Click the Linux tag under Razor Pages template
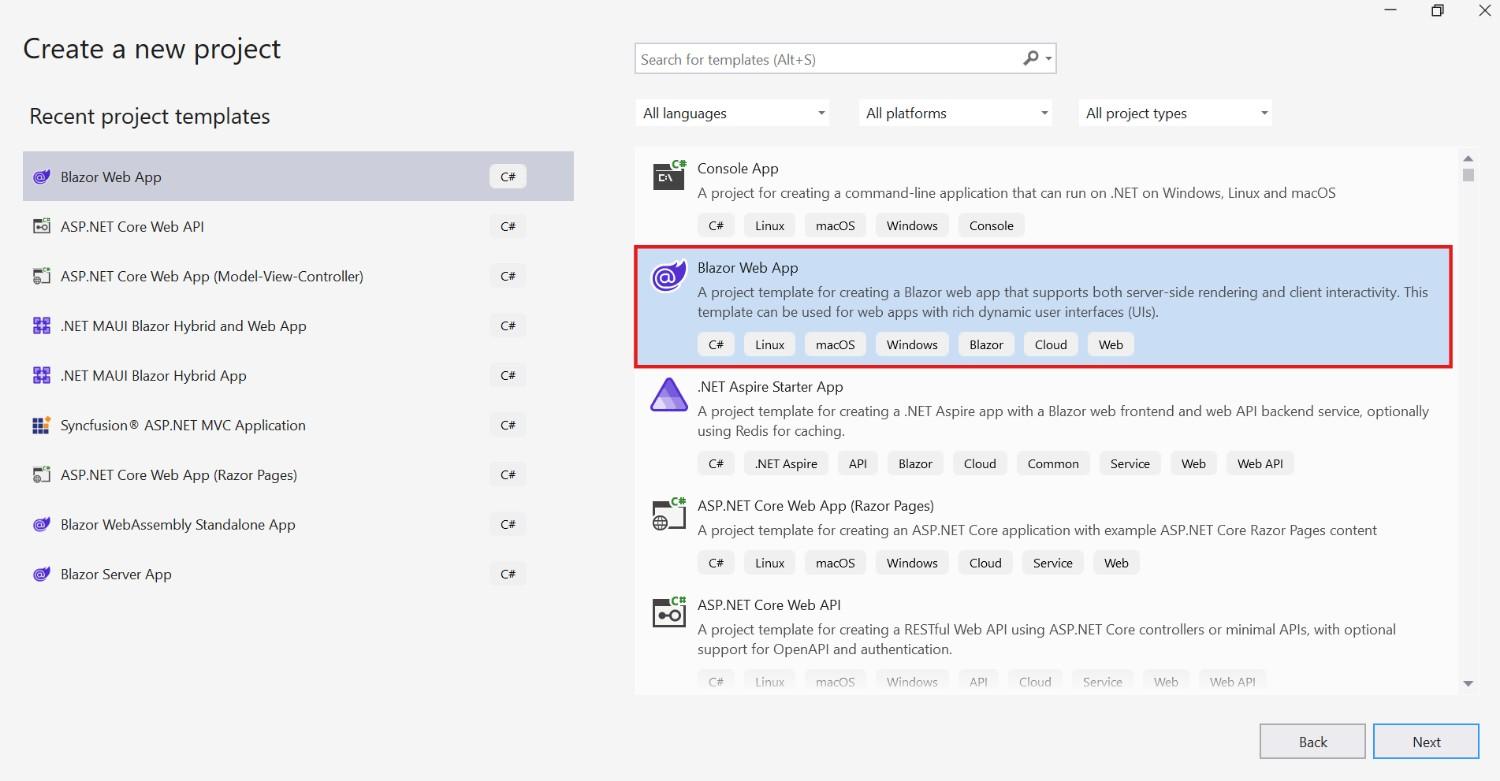 coord(770,563)
